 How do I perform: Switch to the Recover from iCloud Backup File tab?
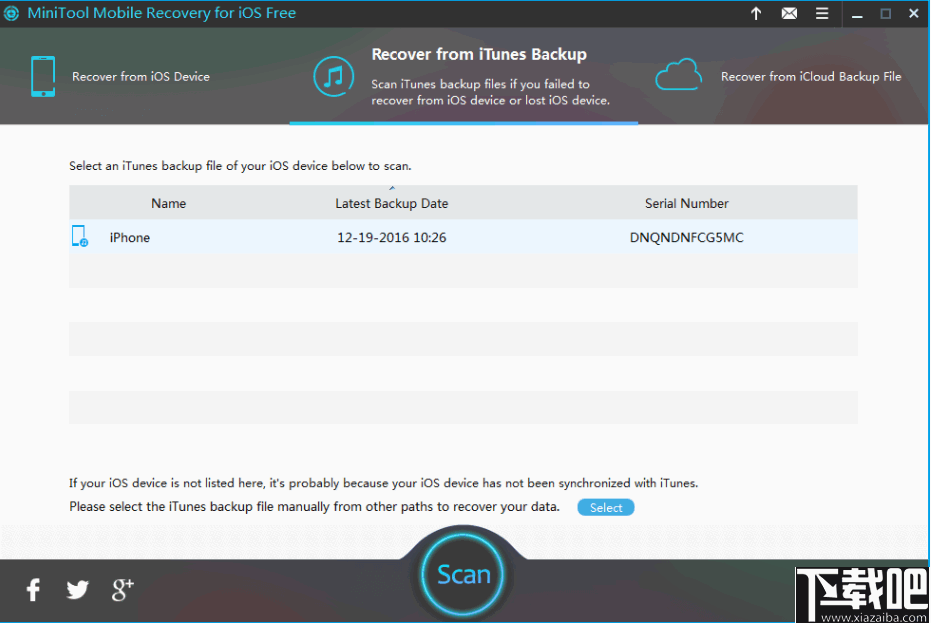[x=810, y=76]
